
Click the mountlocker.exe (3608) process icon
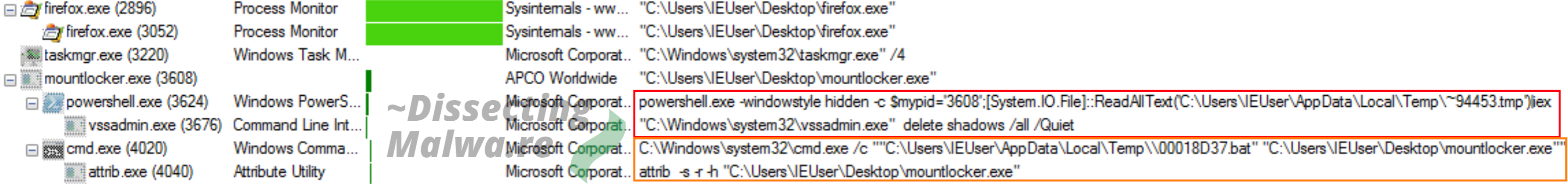pyautogui.click(x=30, y=79)
